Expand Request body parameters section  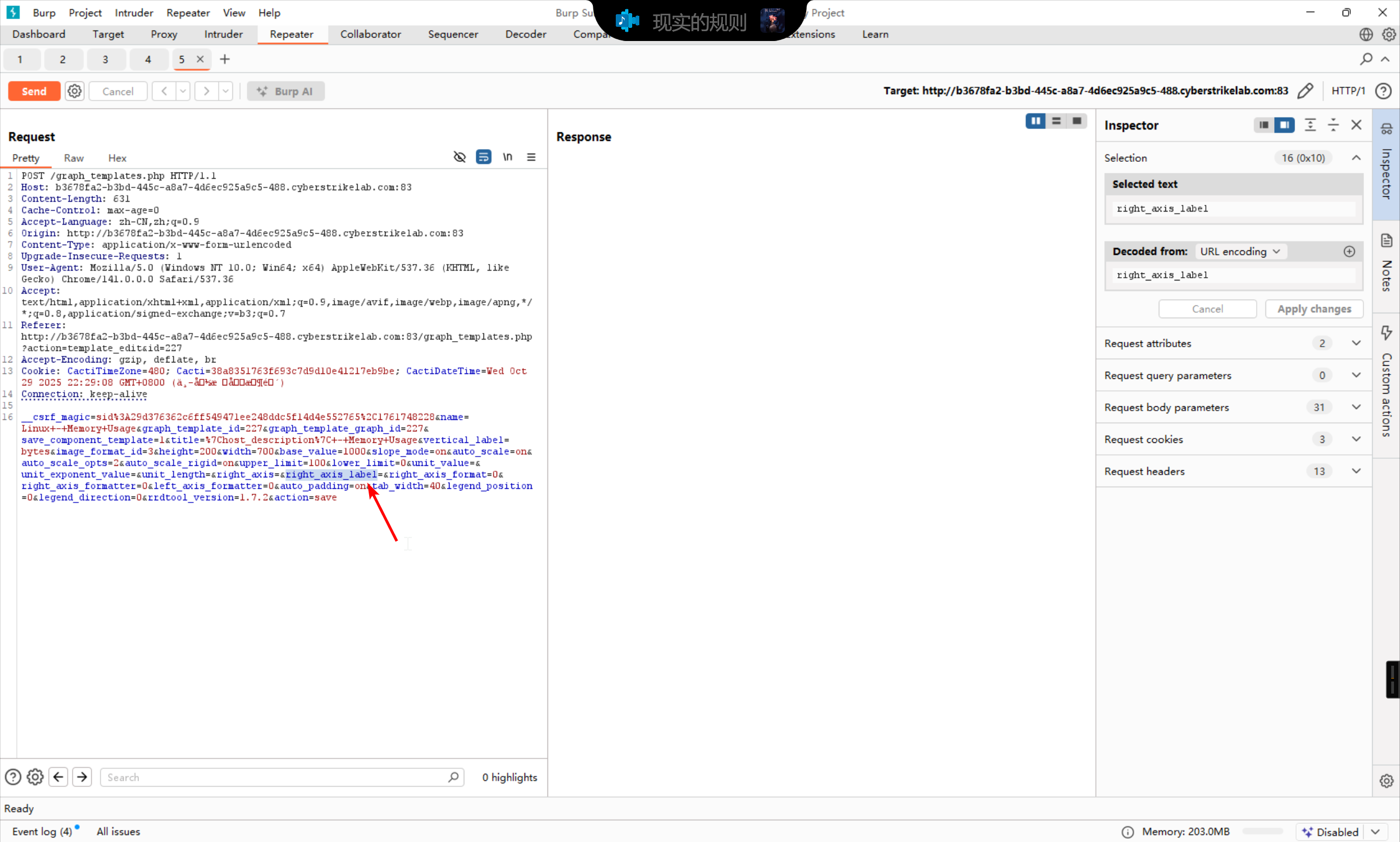tap(1356, 407)
